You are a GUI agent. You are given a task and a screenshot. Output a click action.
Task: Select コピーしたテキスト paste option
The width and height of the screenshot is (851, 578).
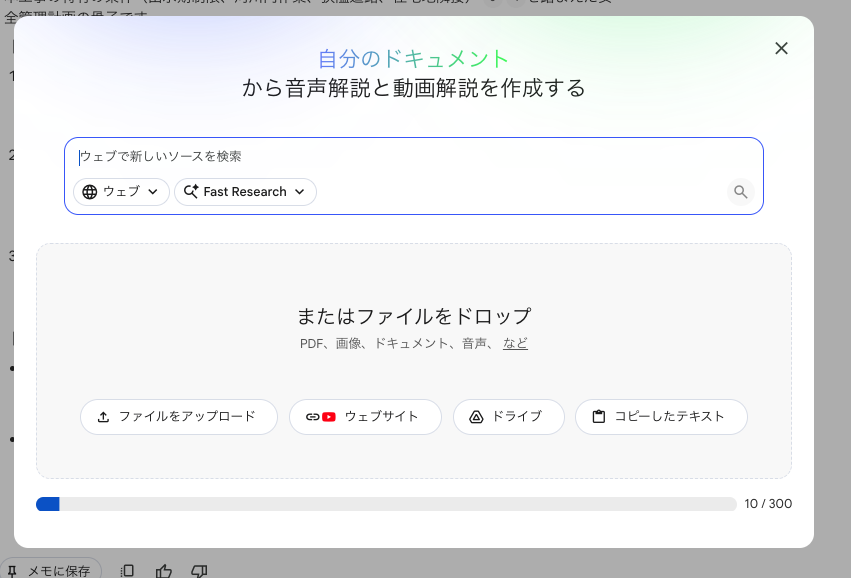coord(661,417)
